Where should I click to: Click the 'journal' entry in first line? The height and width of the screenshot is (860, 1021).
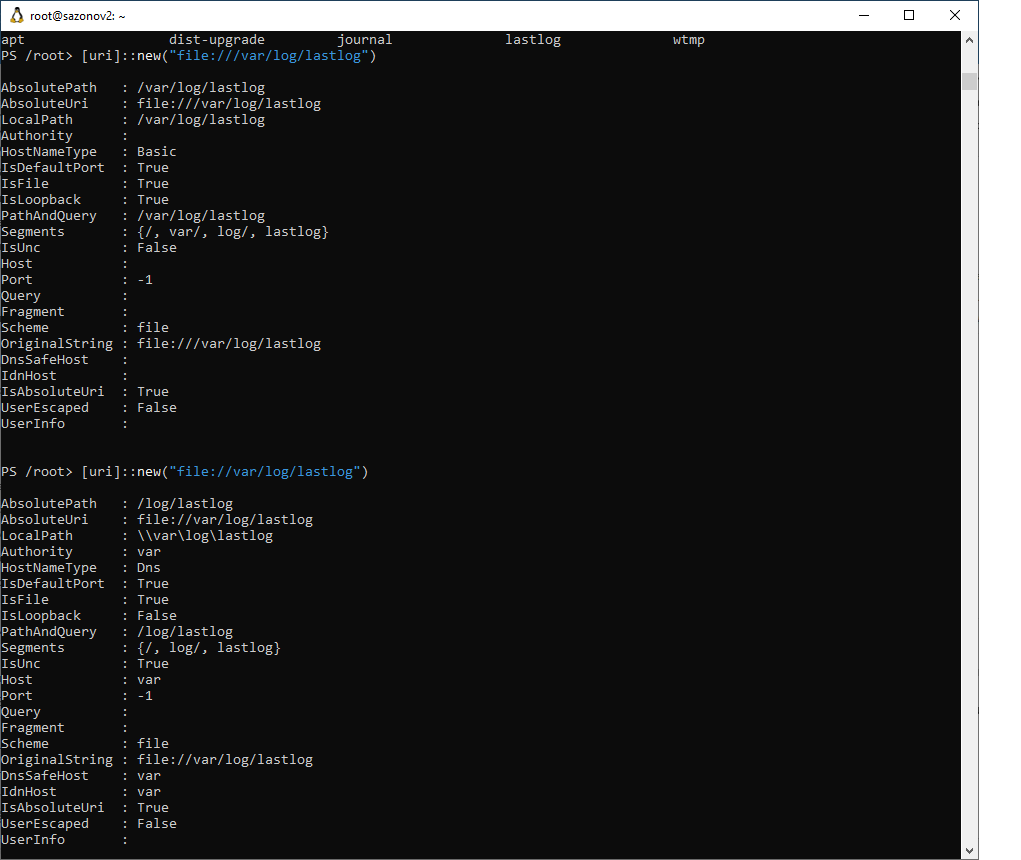pyautogui.click(x=365, y=40)
